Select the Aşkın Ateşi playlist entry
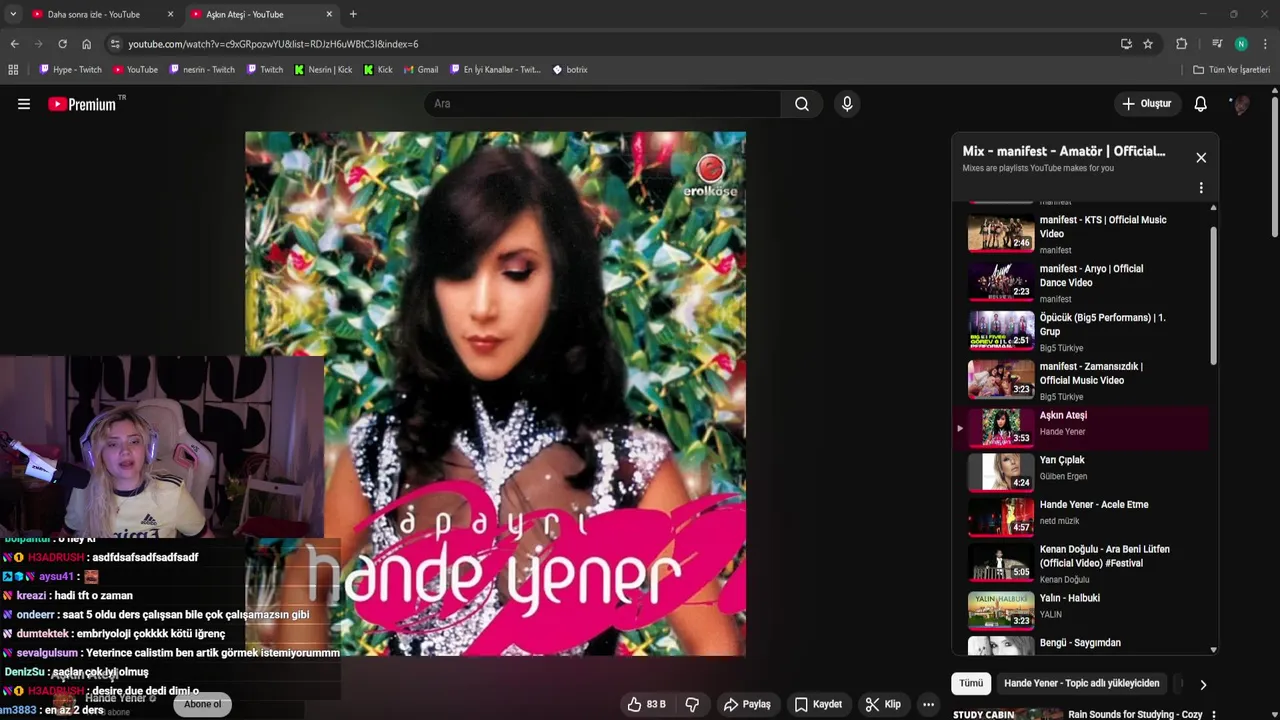This screenshot has height=720, width=1280. [x=1083, y=427]
